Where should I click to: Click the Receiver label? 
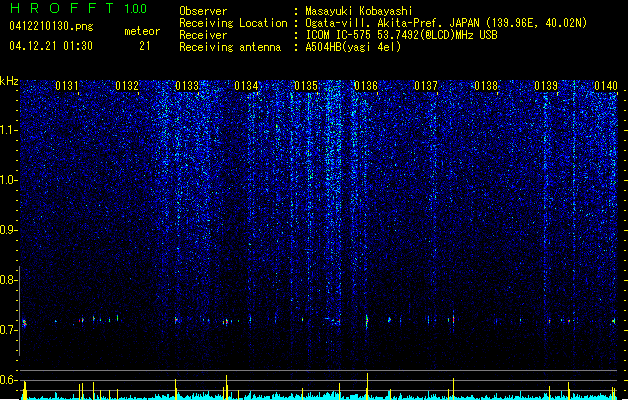point(203,35)
